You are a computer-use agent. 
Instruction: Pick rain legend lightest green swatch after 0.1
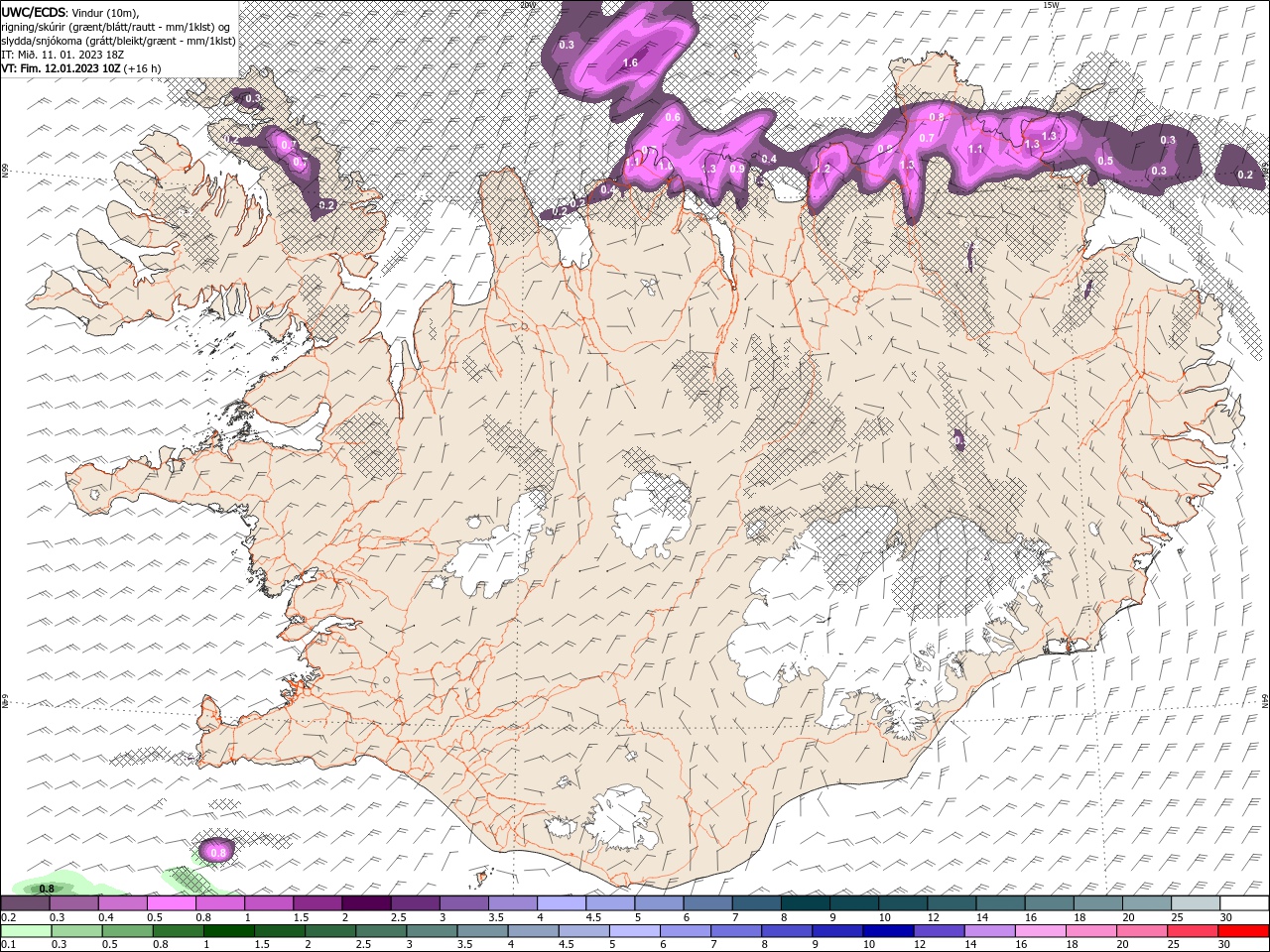25,931
